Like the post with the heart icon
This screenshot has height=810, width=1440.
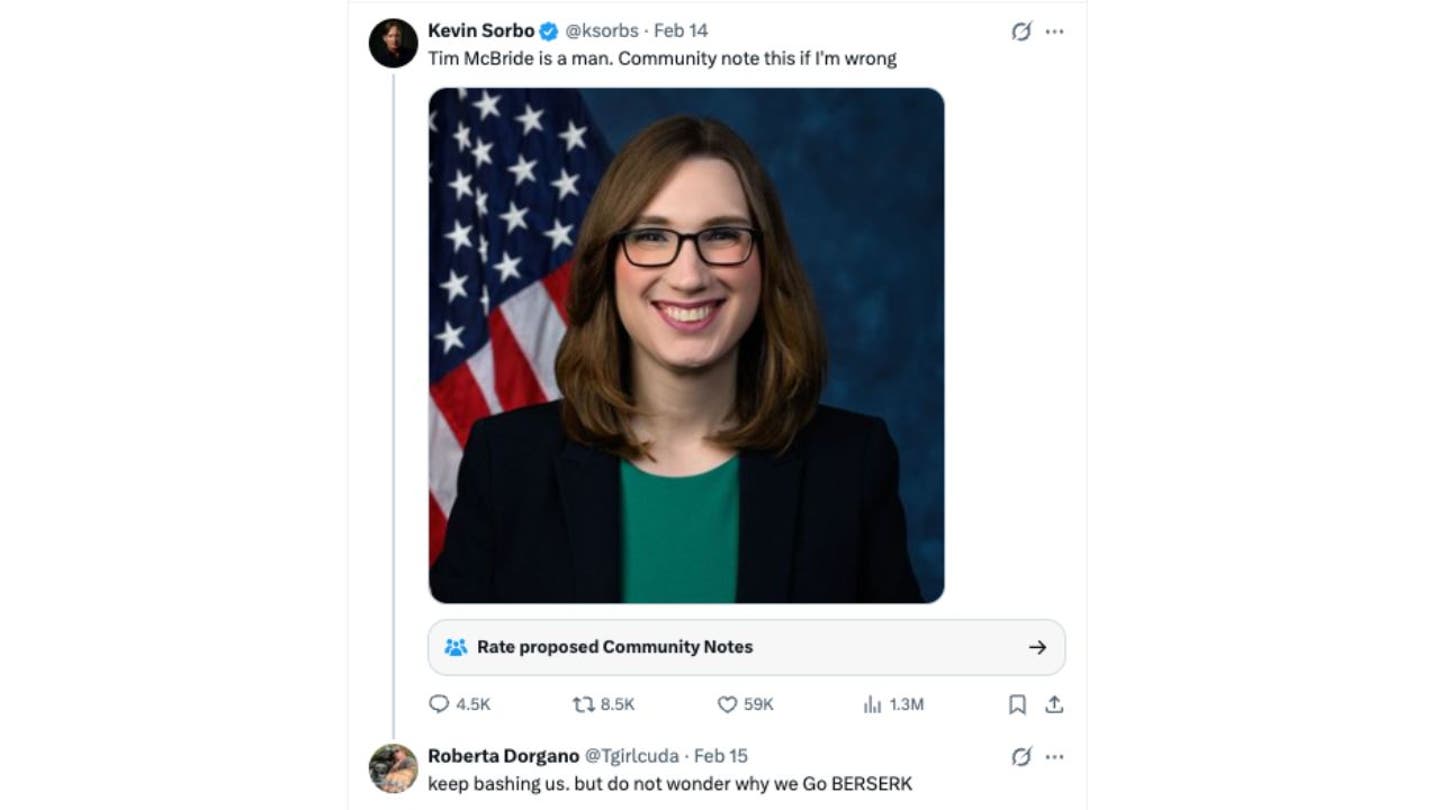(x=728, y=704)
